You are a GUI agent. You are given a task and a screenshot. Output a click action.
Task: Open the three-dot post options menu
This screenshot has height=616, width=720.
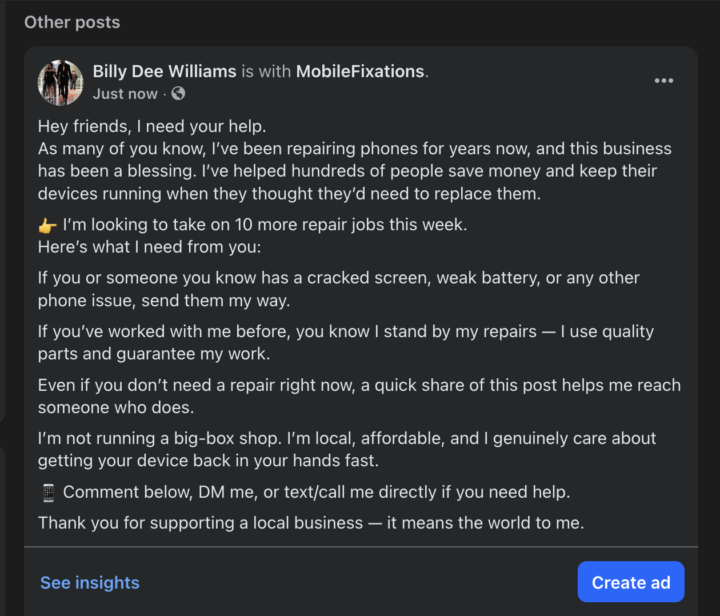pos(664,81)
